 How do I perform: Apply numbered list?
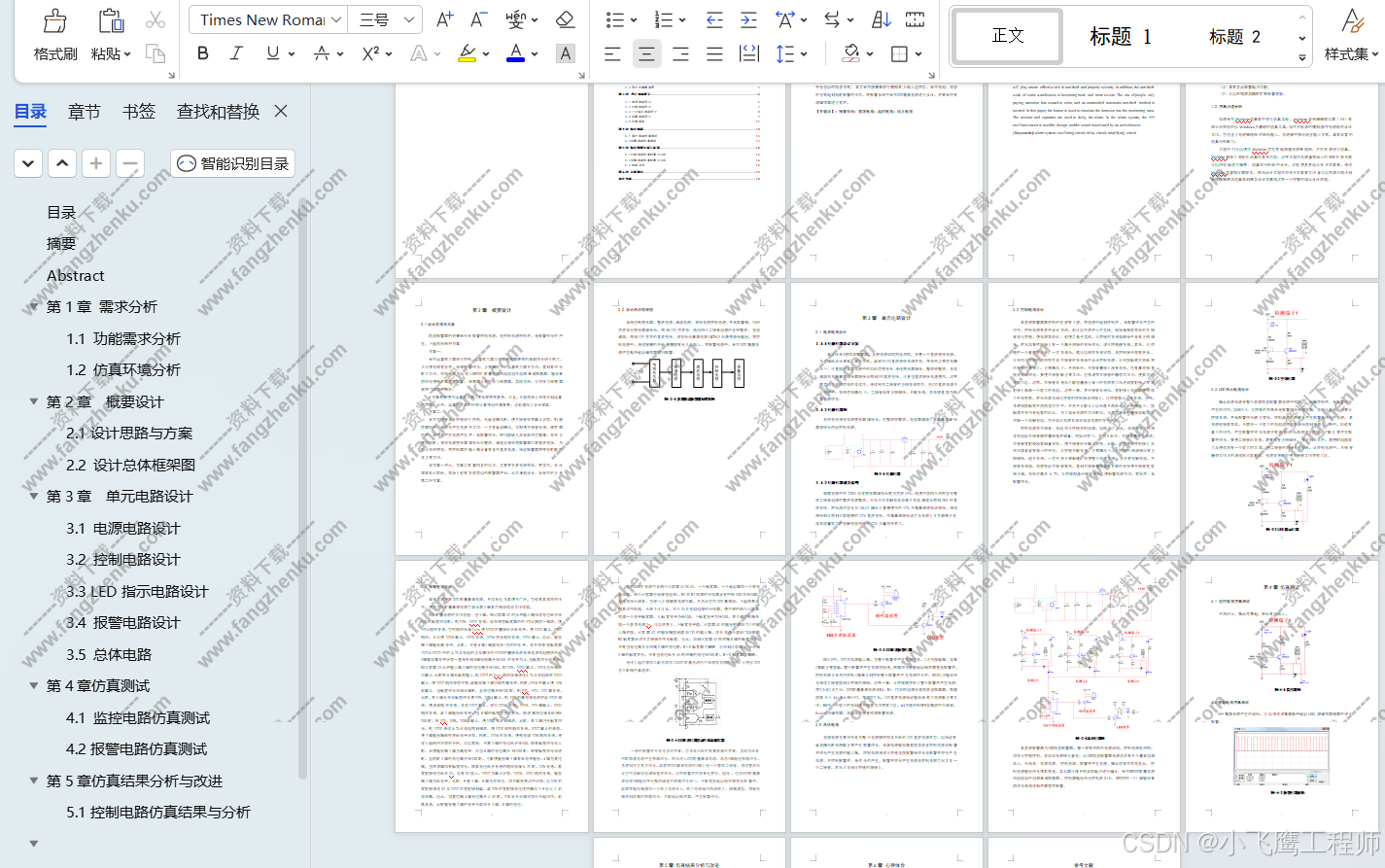coord(664,19)
